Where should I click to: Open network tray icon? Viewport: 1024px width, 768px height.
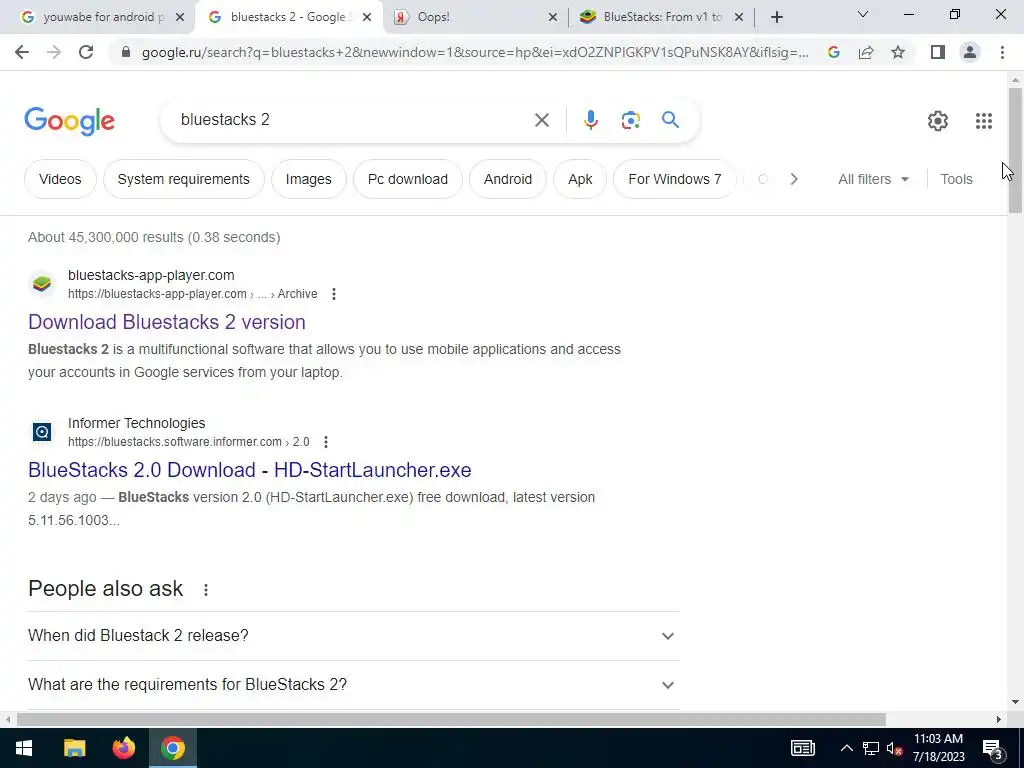pos(871,748)
